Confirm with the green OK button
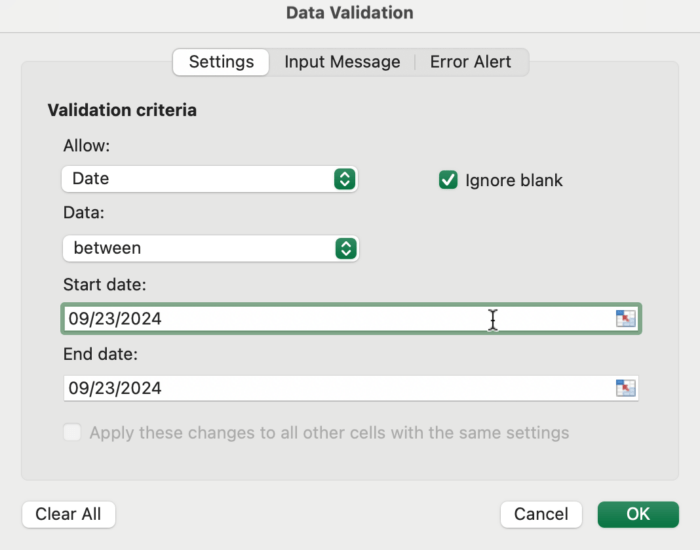Viewport: 700px width, 550px height. 638,514
